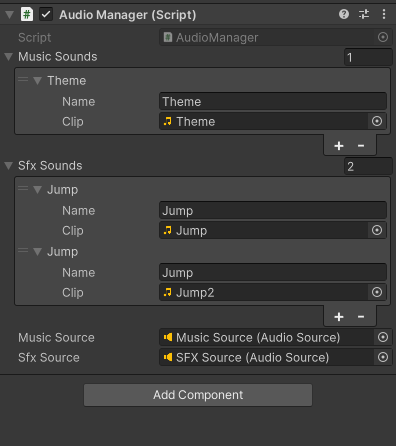Click the Music Source label
This screenshot has width=396, height=446.
(x=56, y=338)
